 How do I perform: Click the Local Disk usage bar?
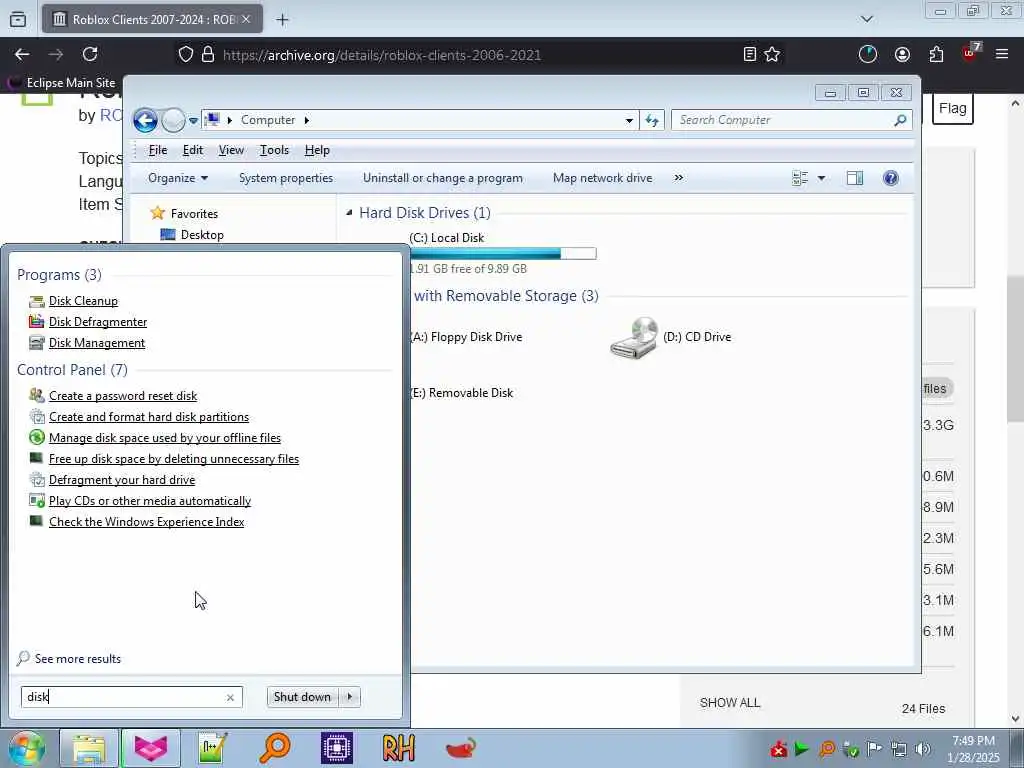point(503,253)
